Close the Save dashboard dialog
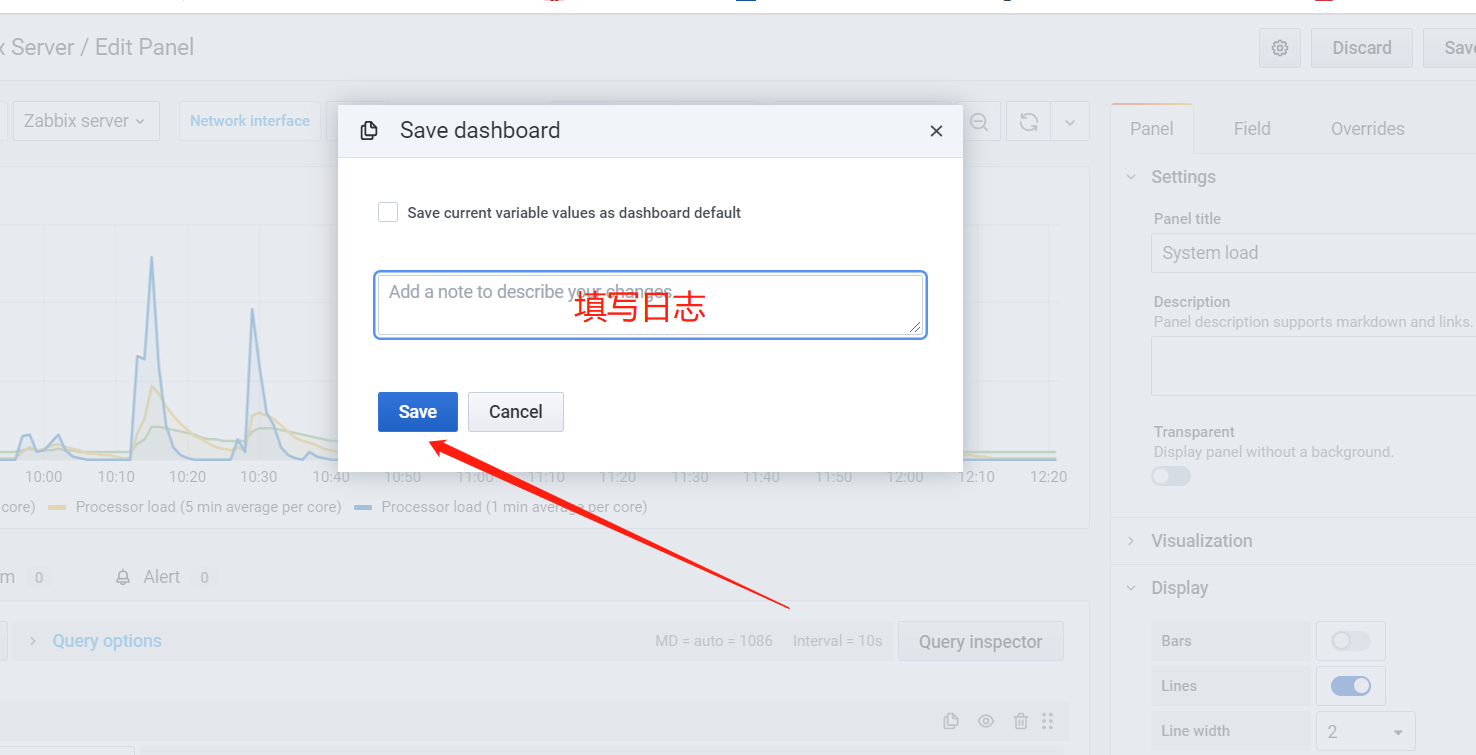The height and width of the screenshot is (755, 1476). point(936,131)
